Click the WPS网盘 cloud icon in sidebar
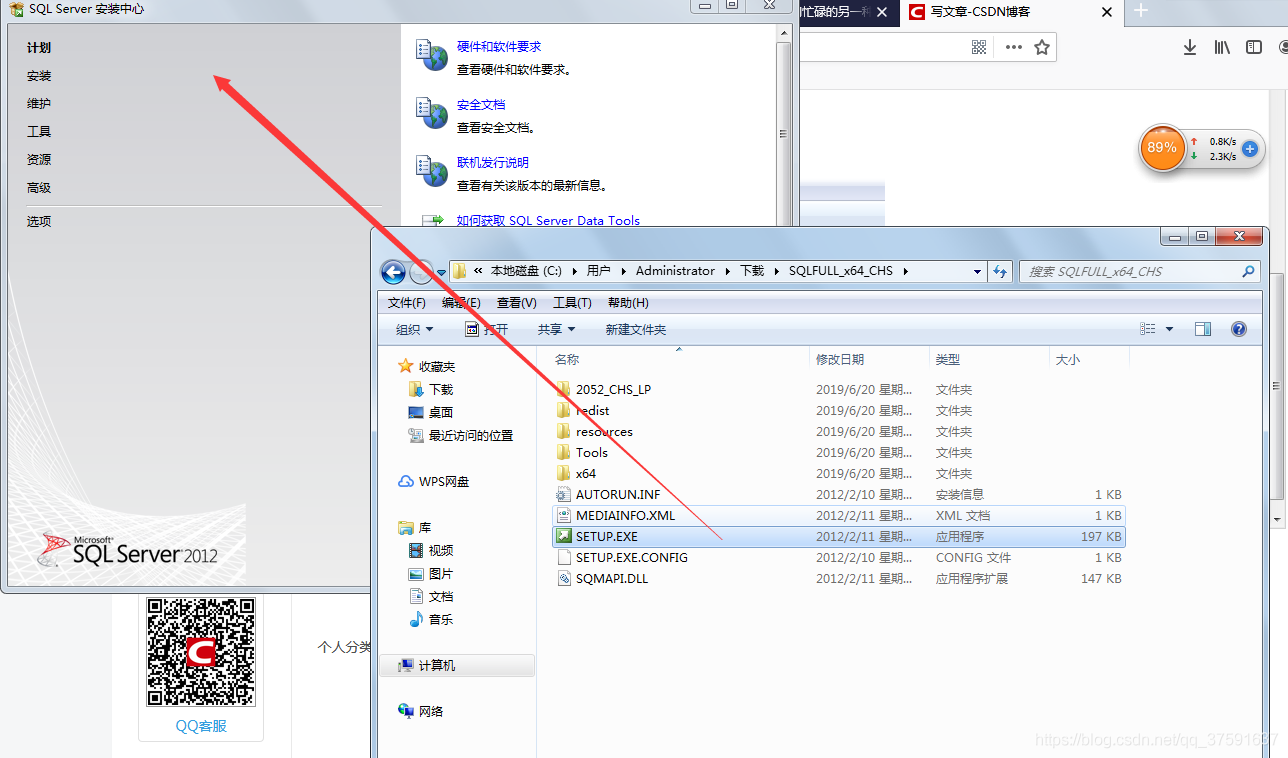The height and width of the screenshot is (758, 1288). [x=406, y=481]
